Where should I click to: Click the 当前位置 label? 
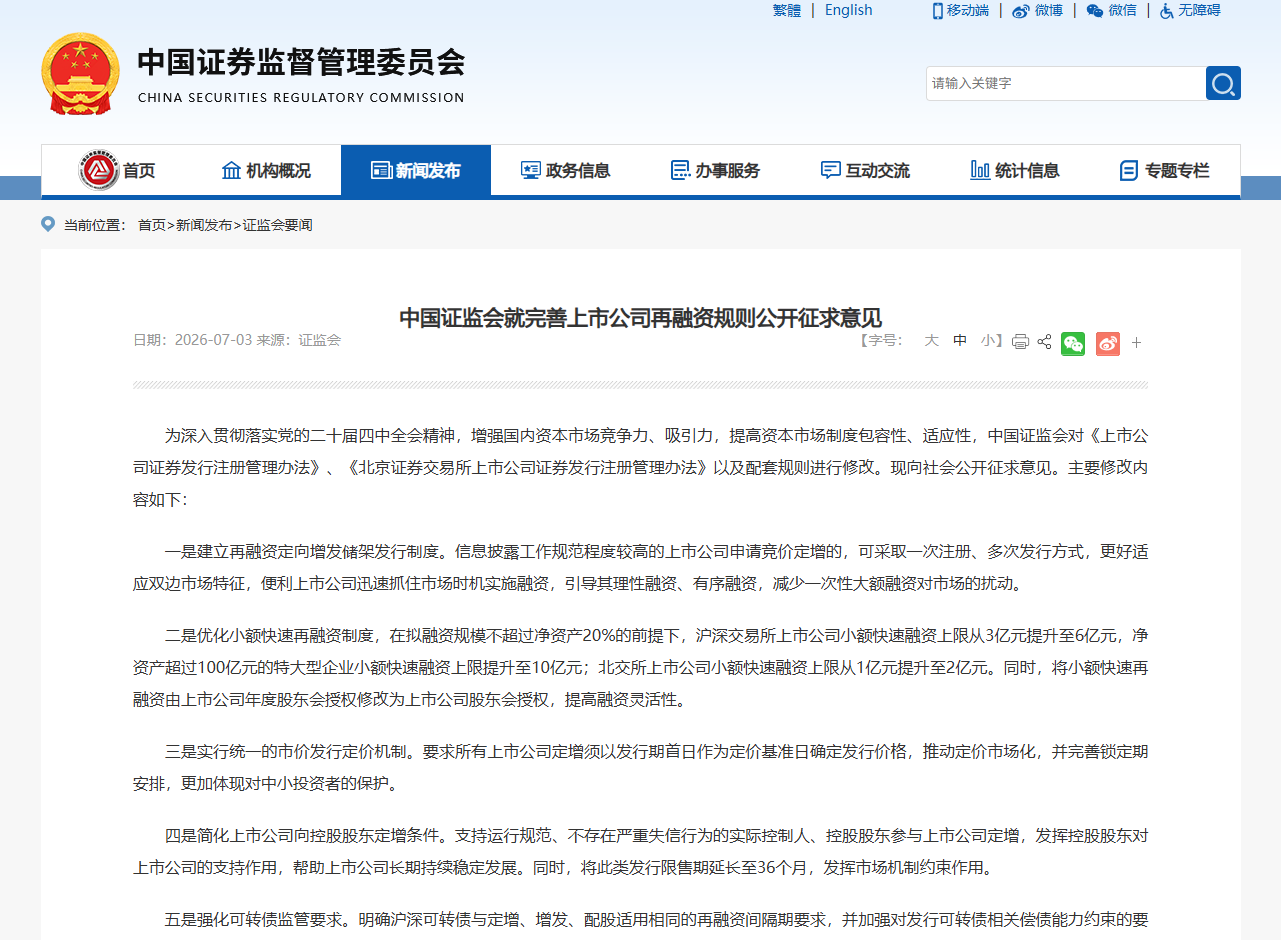[x=95, y=225]
